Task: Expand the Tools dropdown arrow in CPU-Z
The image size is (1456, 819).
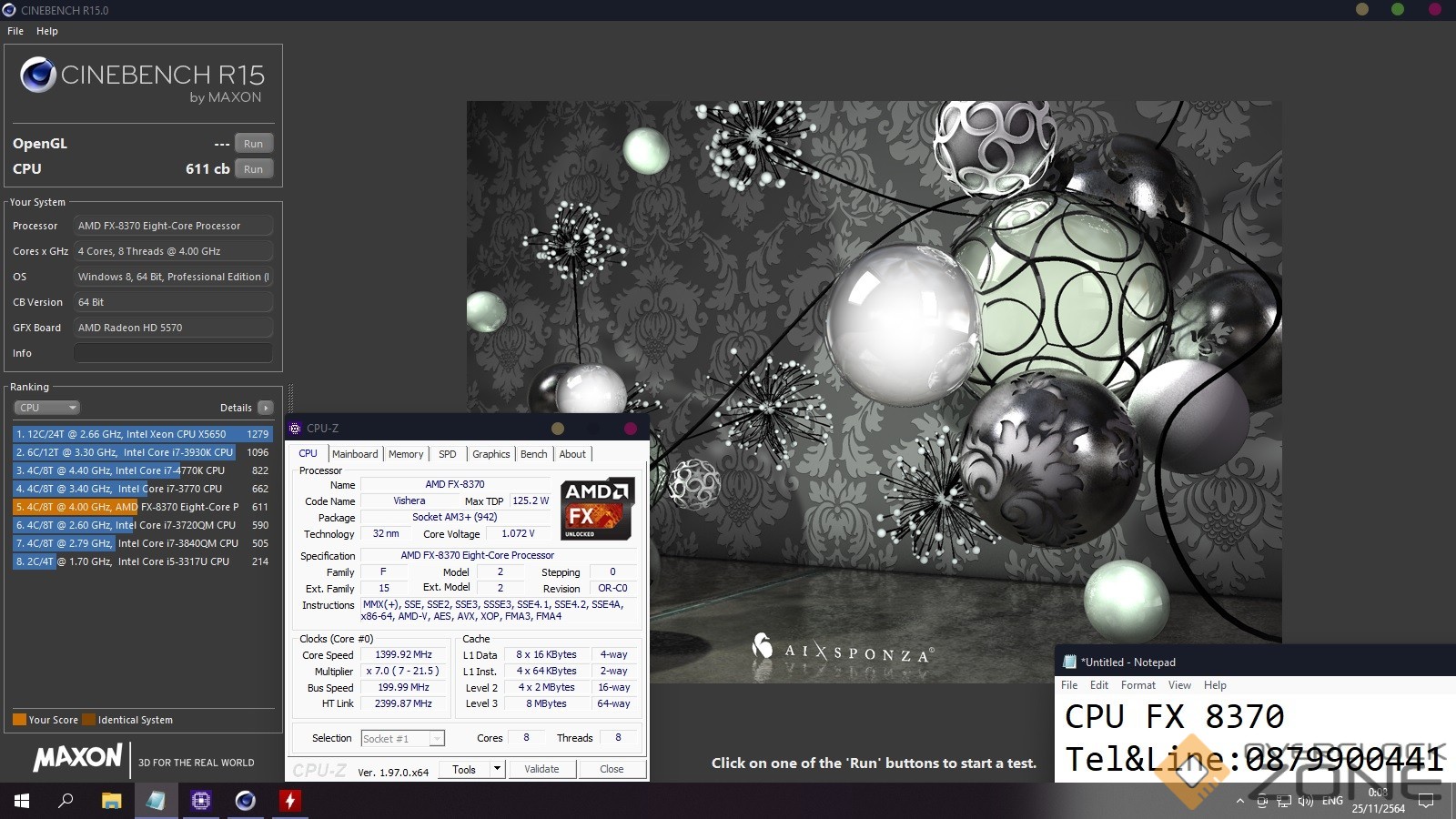Action: (497, 769)
